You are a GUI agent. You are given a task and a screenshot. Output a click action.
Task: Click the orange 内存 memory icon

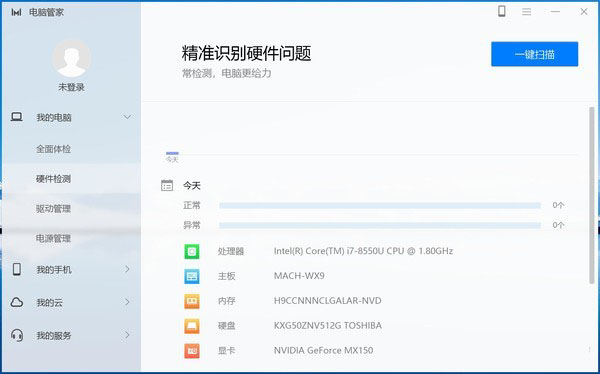coord(192,301)
